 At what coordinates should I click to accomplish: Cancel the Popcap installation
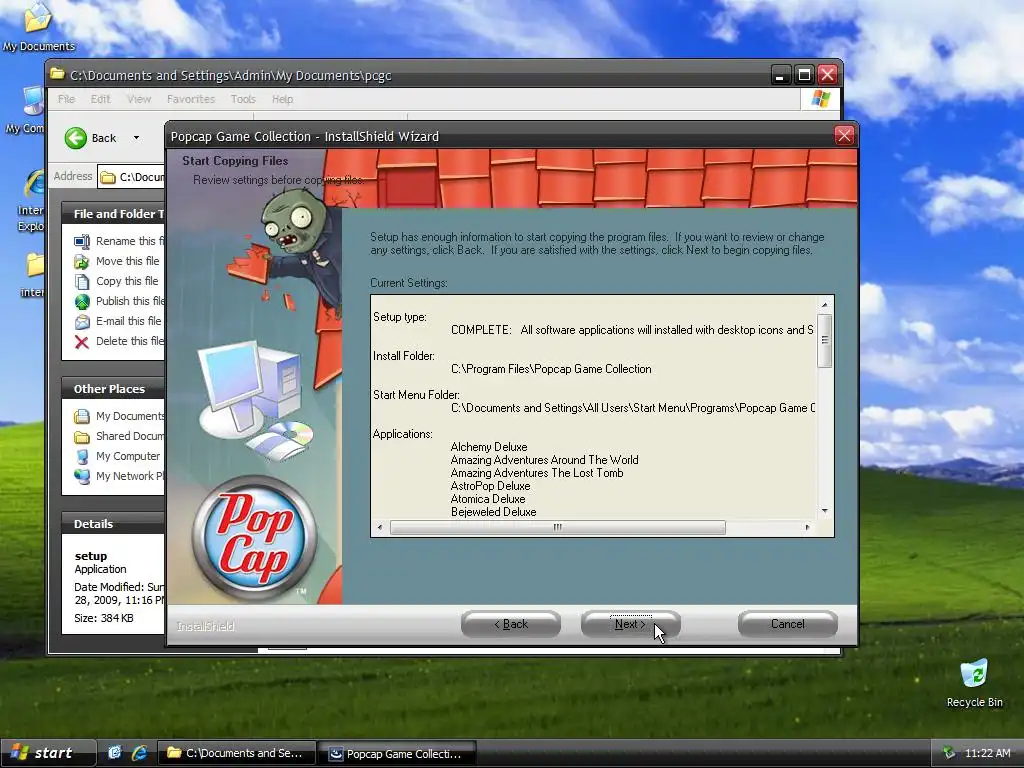click(788, 624)
